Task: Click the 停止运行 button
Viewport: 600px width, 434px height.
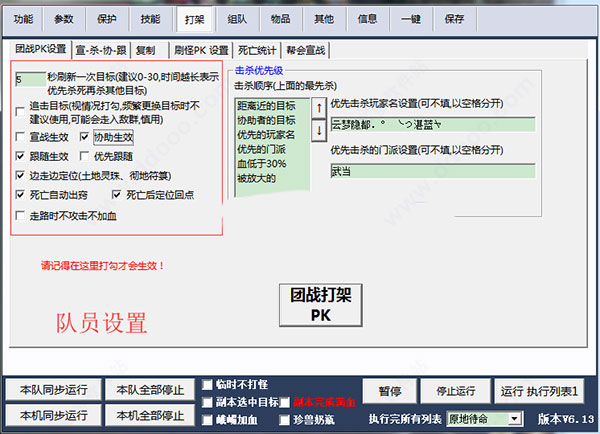Action: 456,391
